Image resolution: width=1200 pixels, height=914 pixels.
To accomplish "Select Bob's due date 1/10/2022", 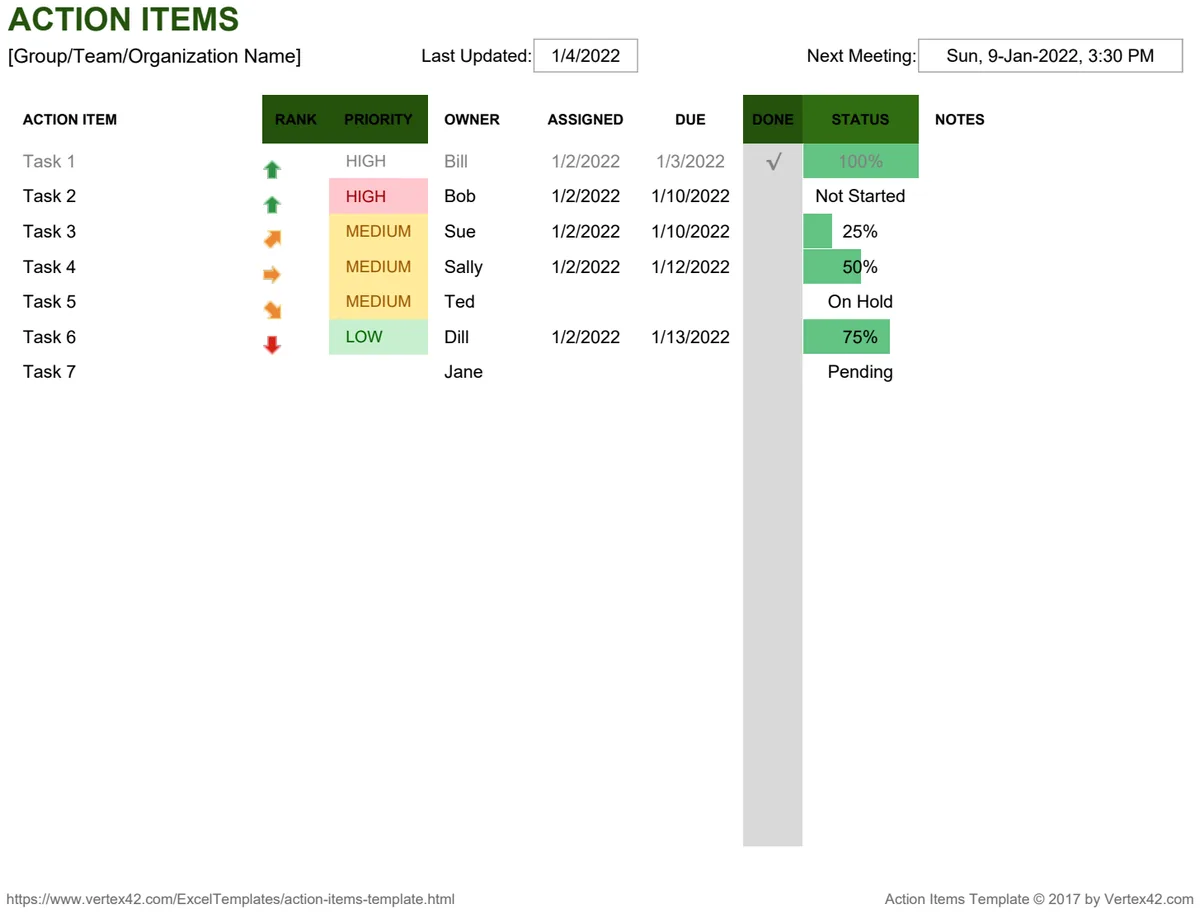I will click(690, 196).
